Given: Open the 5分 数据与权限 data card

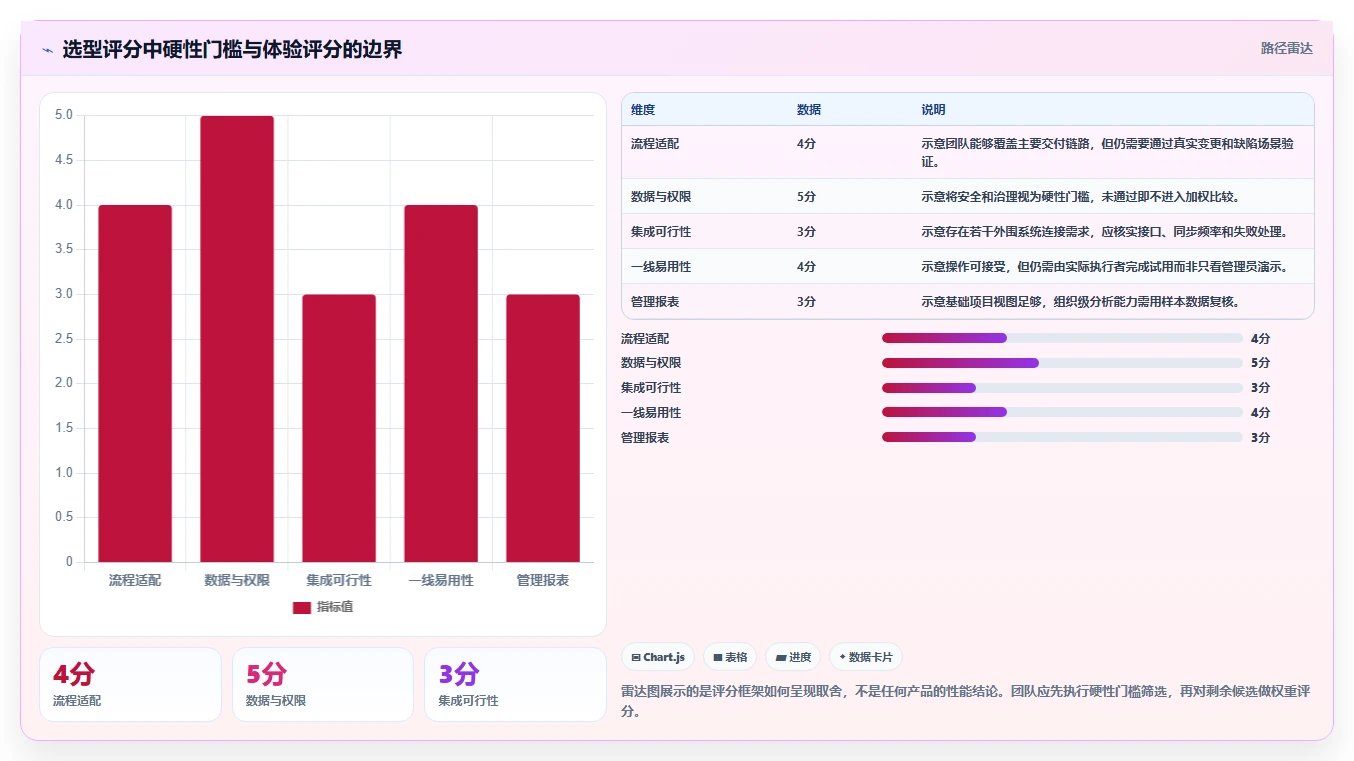Looking at the screenshot, I should point(322,684).
